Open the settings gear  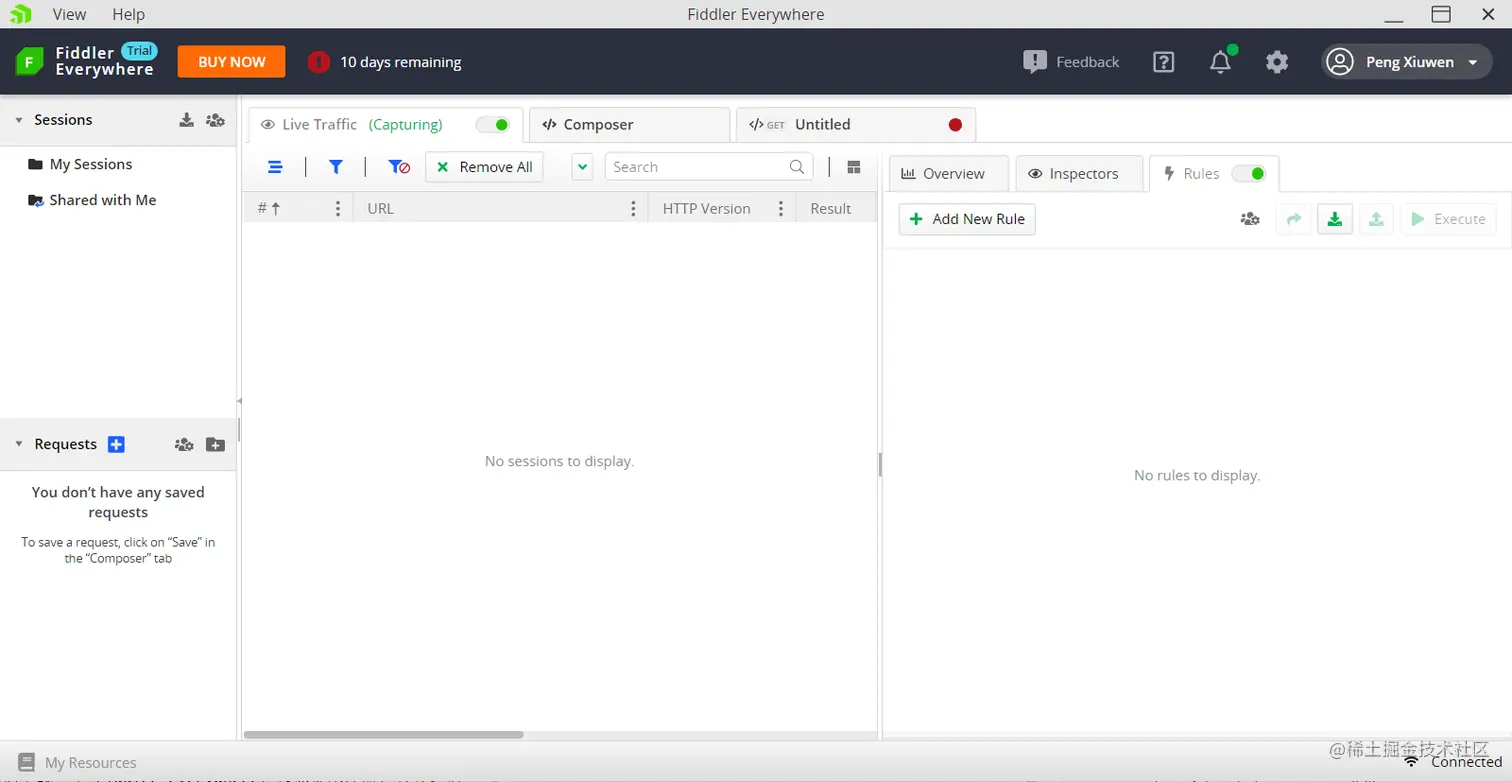coord(1277,62)
